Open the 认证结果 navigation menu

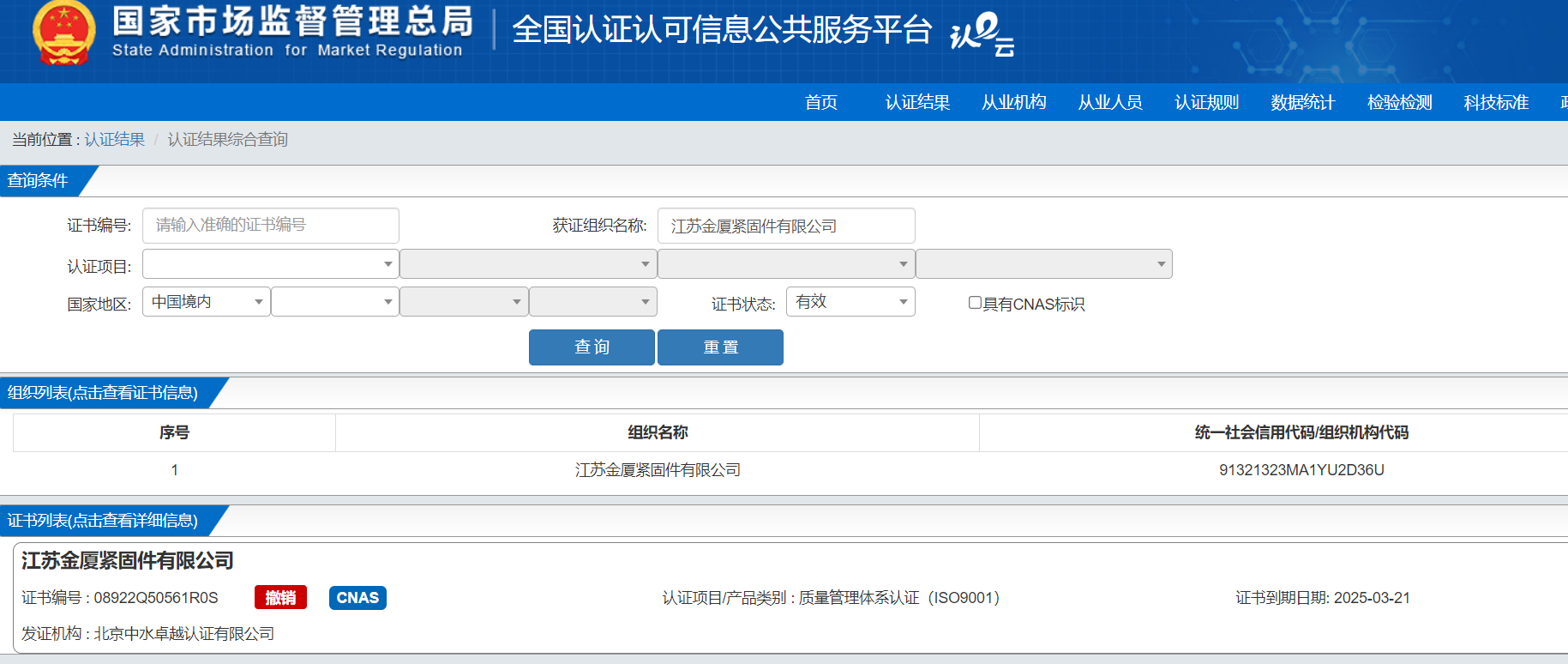pyautogui.click(x=917, y=102)
